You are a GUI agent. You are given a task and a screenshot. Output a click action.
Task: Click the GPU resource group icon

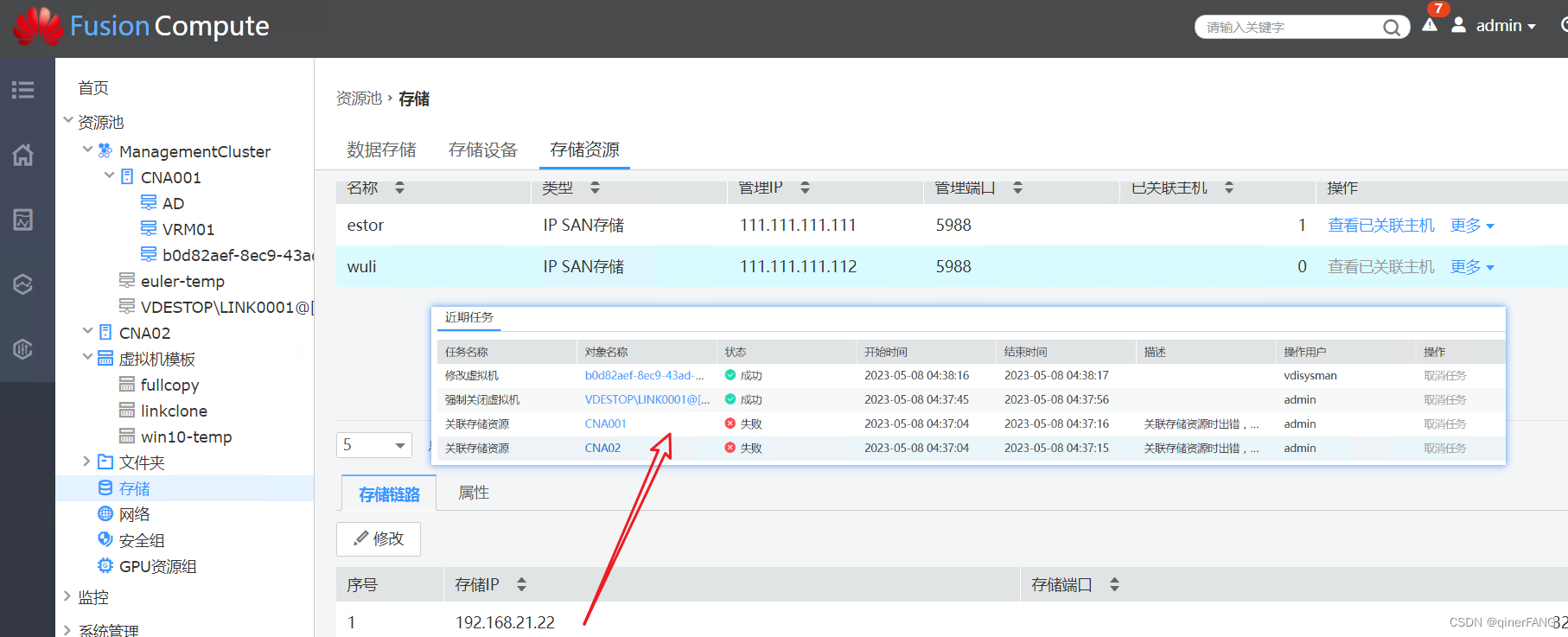tap(105, 565)
